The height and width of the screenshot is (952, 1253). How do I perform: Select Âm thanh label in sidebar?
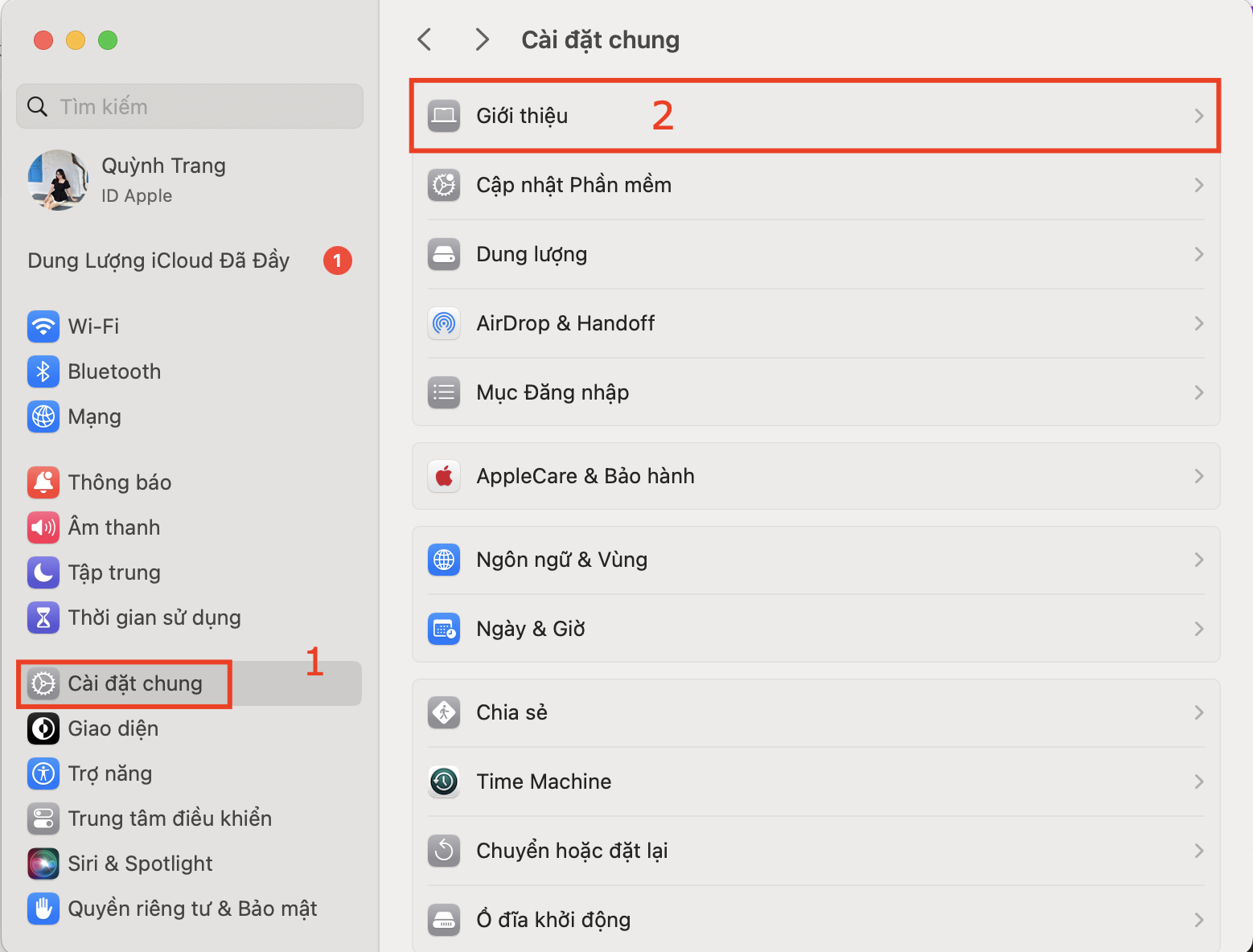(x=114, y=527)
